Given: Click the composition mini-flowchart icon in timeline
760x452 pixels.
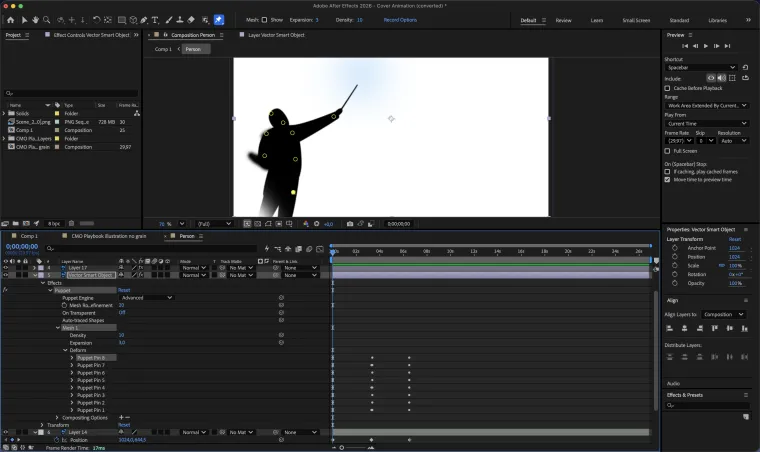Looking at the screenshot, I should coord(277,249).
